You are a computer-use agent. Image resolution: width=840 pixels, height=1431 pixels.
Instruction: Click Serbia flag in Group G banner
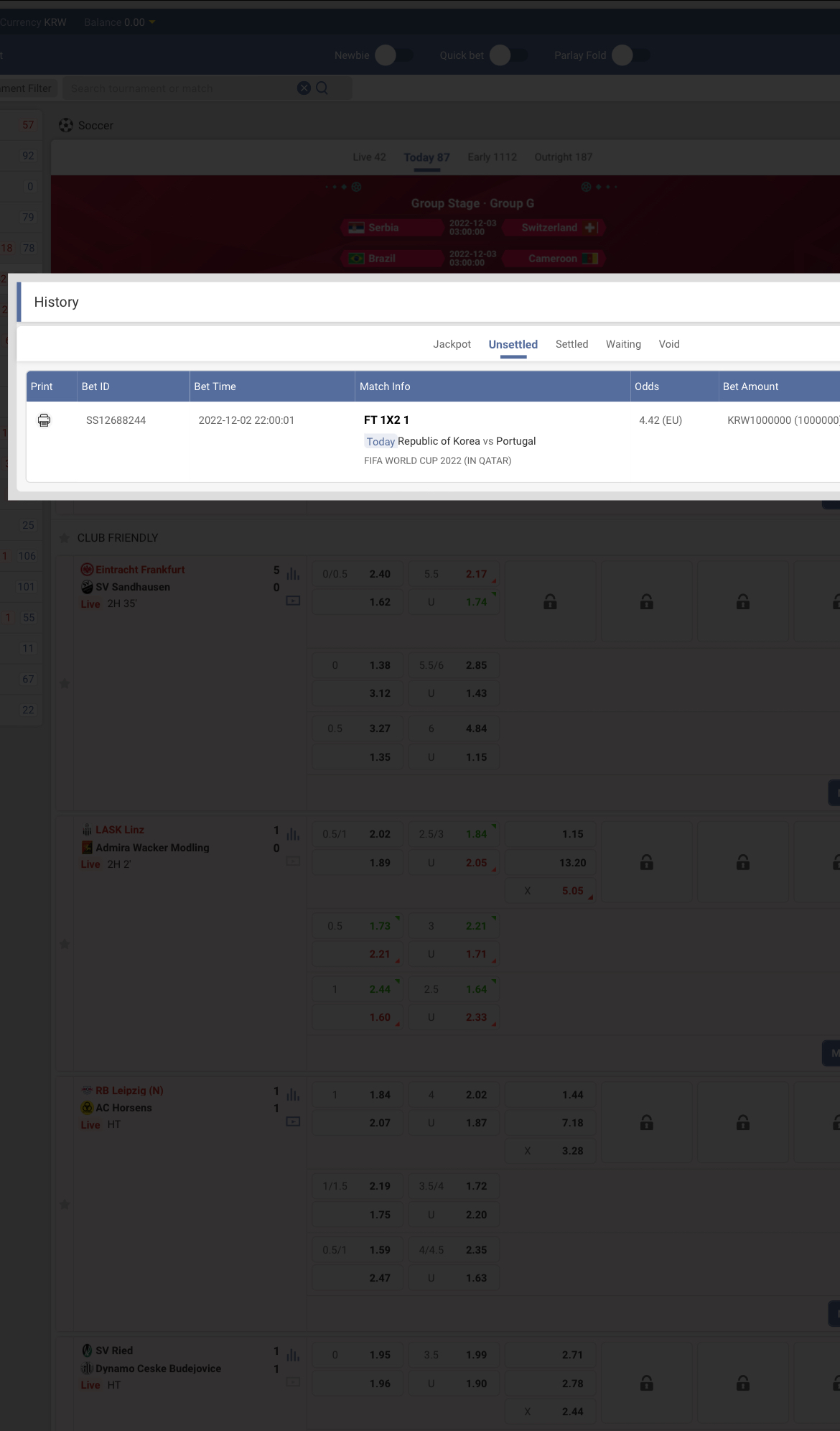tap(356, 228)
